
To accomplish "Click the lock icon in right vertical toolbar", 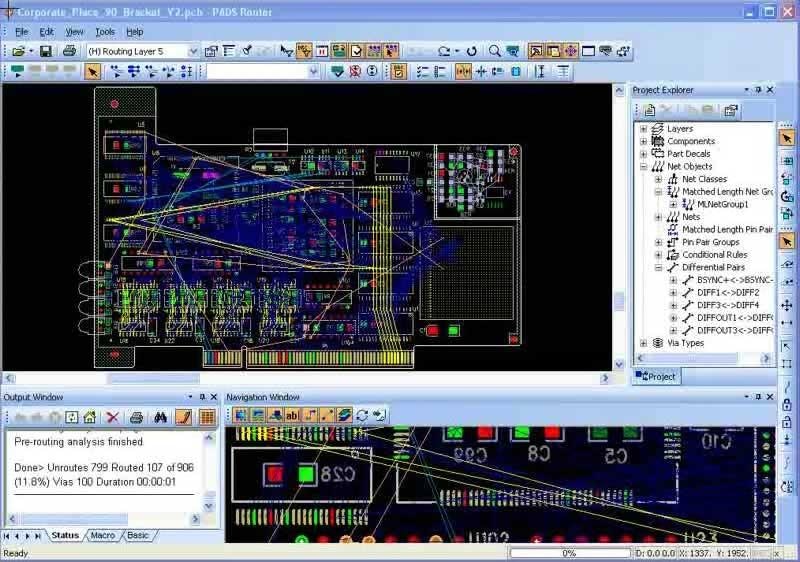I will [x=787, y=405].
